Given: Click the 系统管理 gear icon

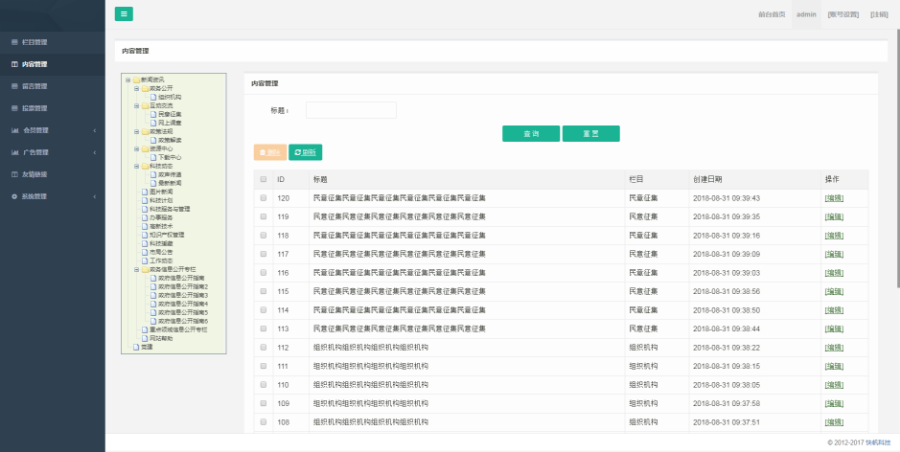Looking at the screenshot, I should (15, 196).
